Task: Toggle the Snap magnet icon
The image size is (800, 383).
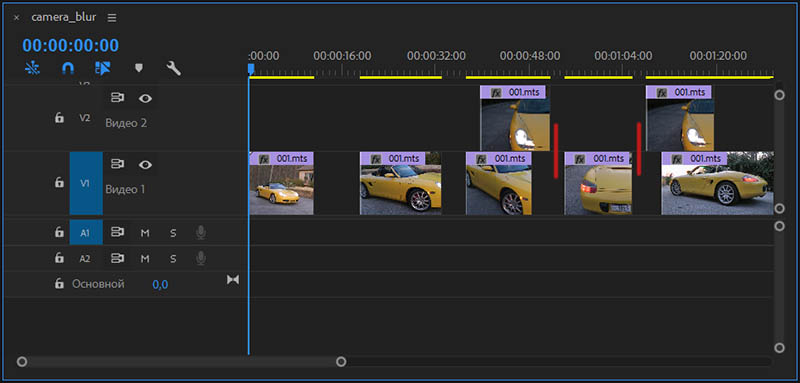Action: [67, 68]
